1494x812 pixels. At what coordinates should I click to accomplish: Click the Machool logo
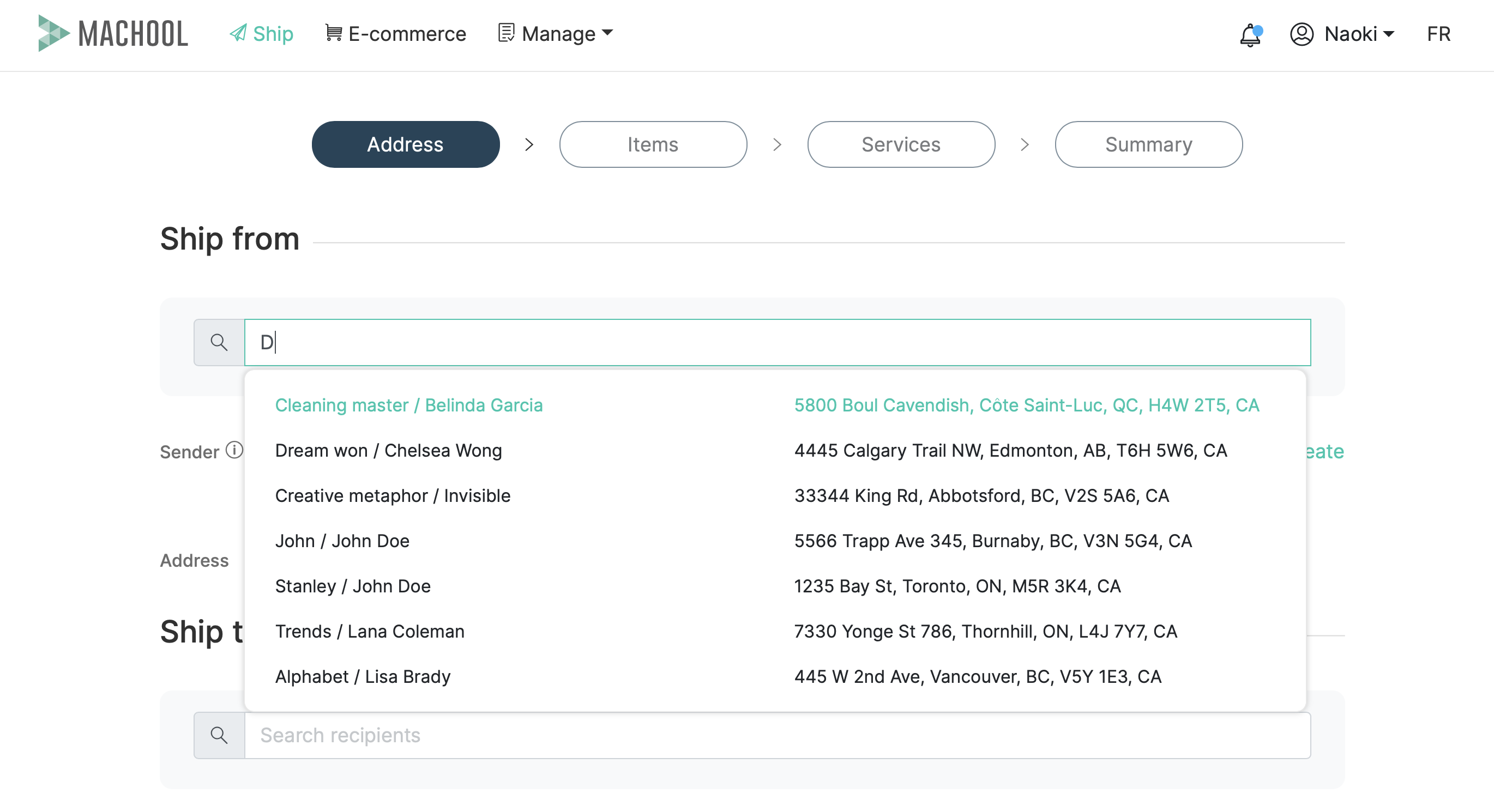point(113,34)
